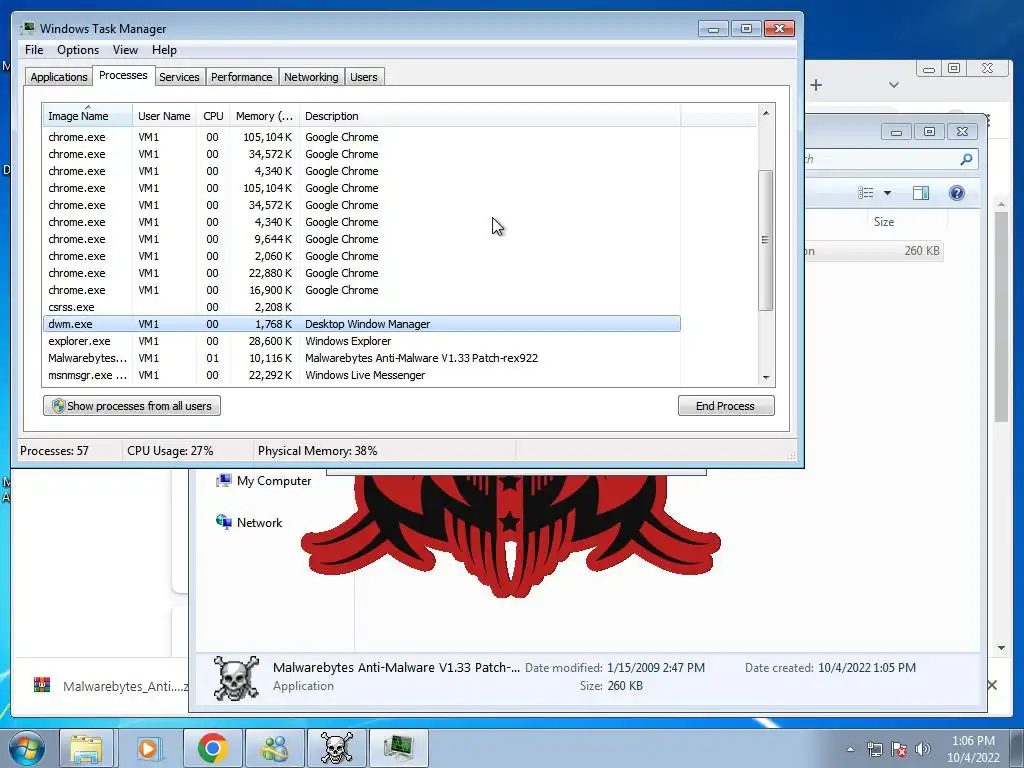Click the Explorer search magnifier icon
Image resolution: width=1024 pixels, height=768 pixels.
tap(967, 159)
